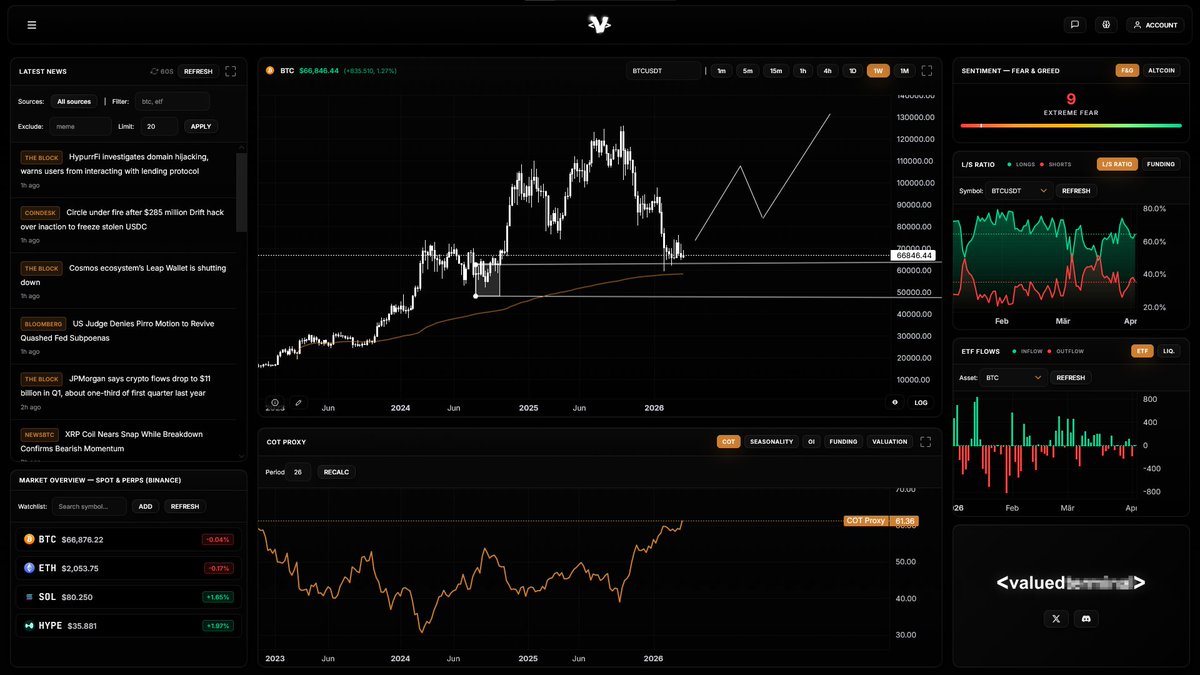Select the 1W weekly timeframe
The width and height of the screenshot is (1200, 675).
coord(878,71)
